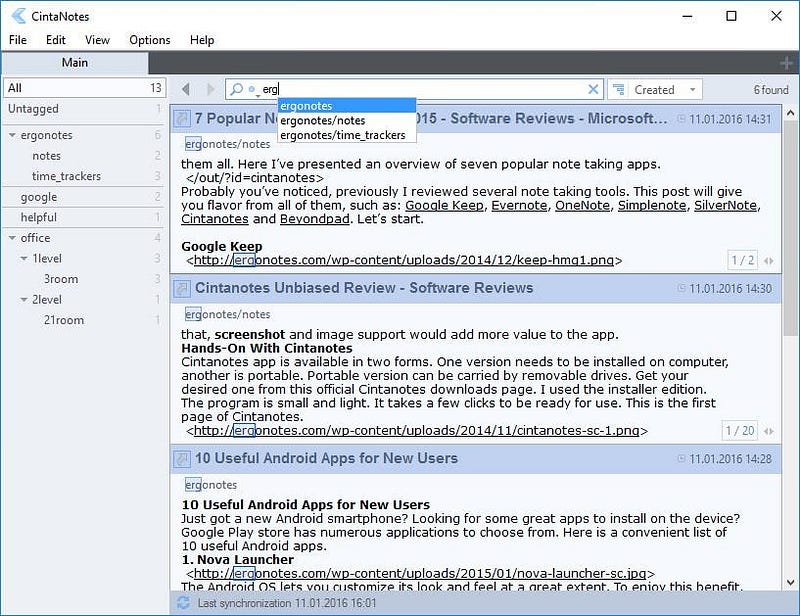This screenshot has width=800, height=616.
Task: Click Last synchronization status text
Action: (287, 603)
